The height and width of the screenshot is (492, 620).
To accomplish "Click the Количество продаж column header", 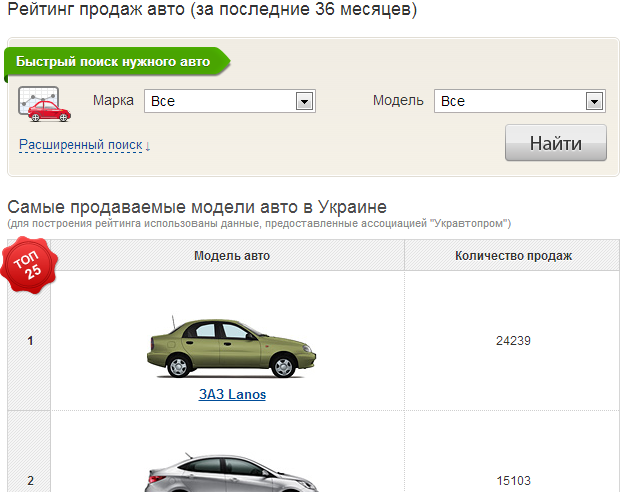I will coord(513,256).
